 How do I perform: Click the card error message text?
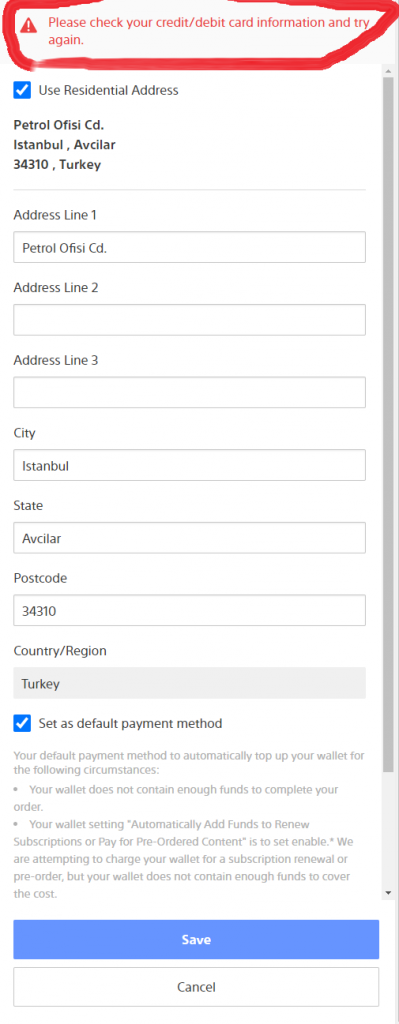[209, 31]
